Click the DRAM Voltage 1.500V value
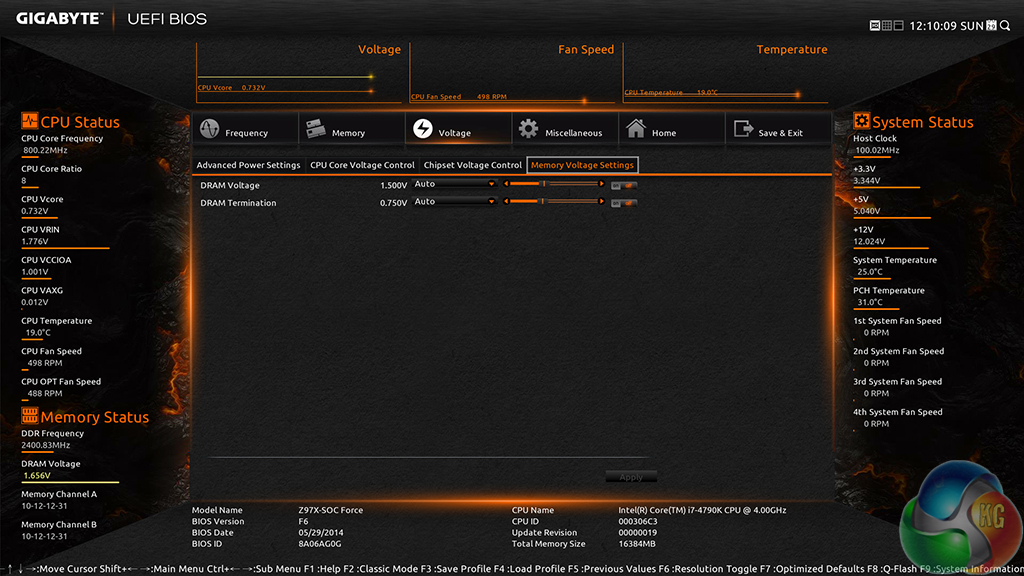 tap(393, 185)
